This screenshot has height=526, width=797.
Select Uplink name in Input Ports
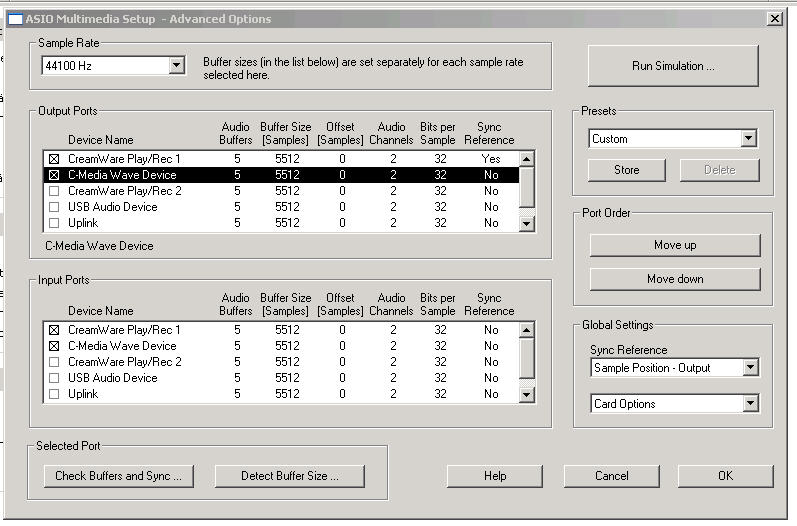coord(83,394)
